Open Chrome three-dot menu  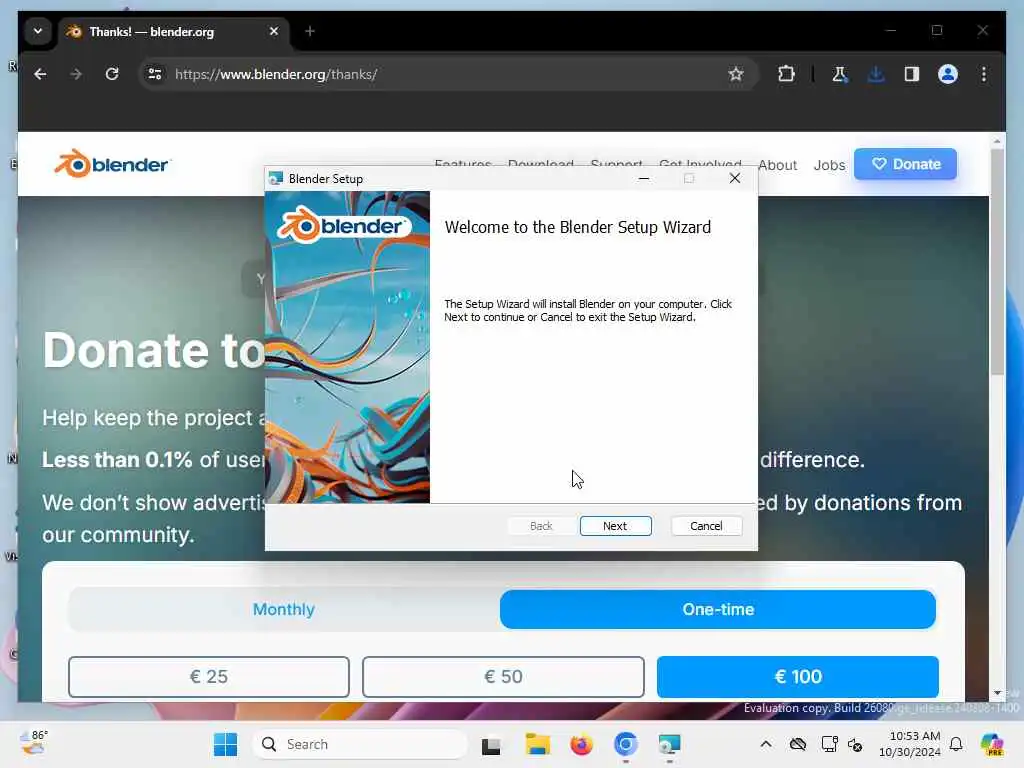pyautogui.click(x=984, y=74)
